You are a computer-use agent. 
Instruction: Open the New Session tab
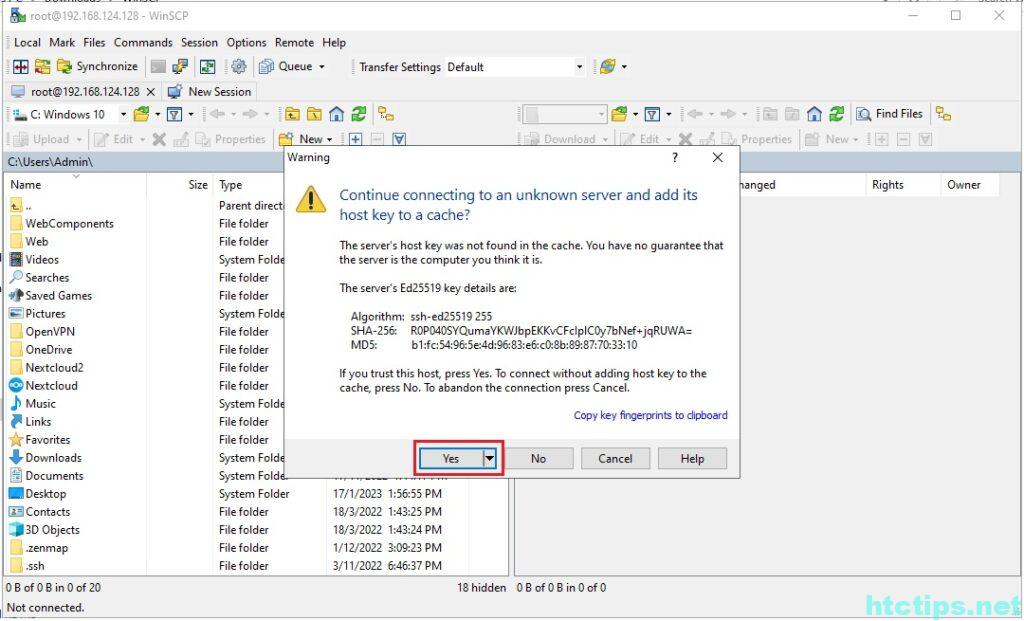[210, 92]
